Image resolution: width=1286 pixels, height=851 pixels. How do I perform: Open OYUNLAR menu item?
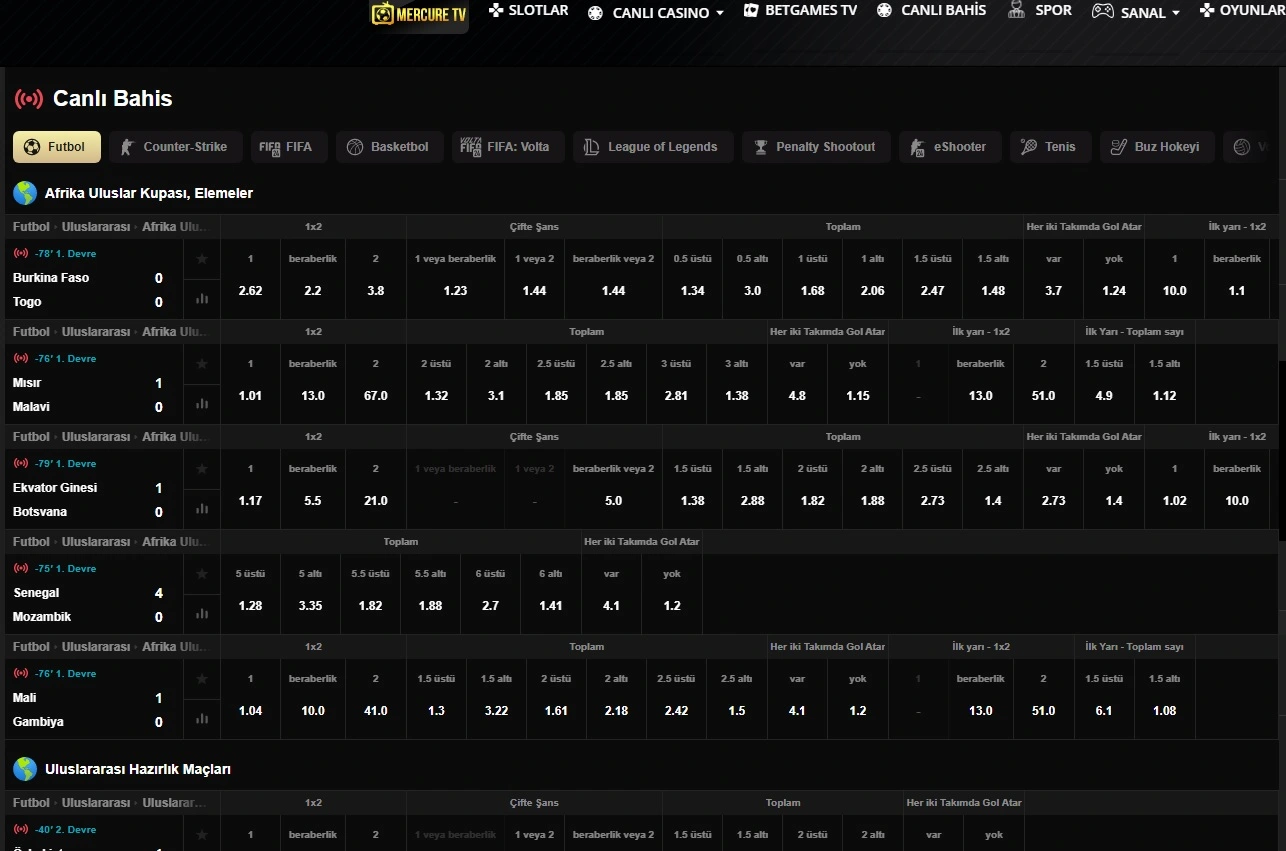[1242, 11]
